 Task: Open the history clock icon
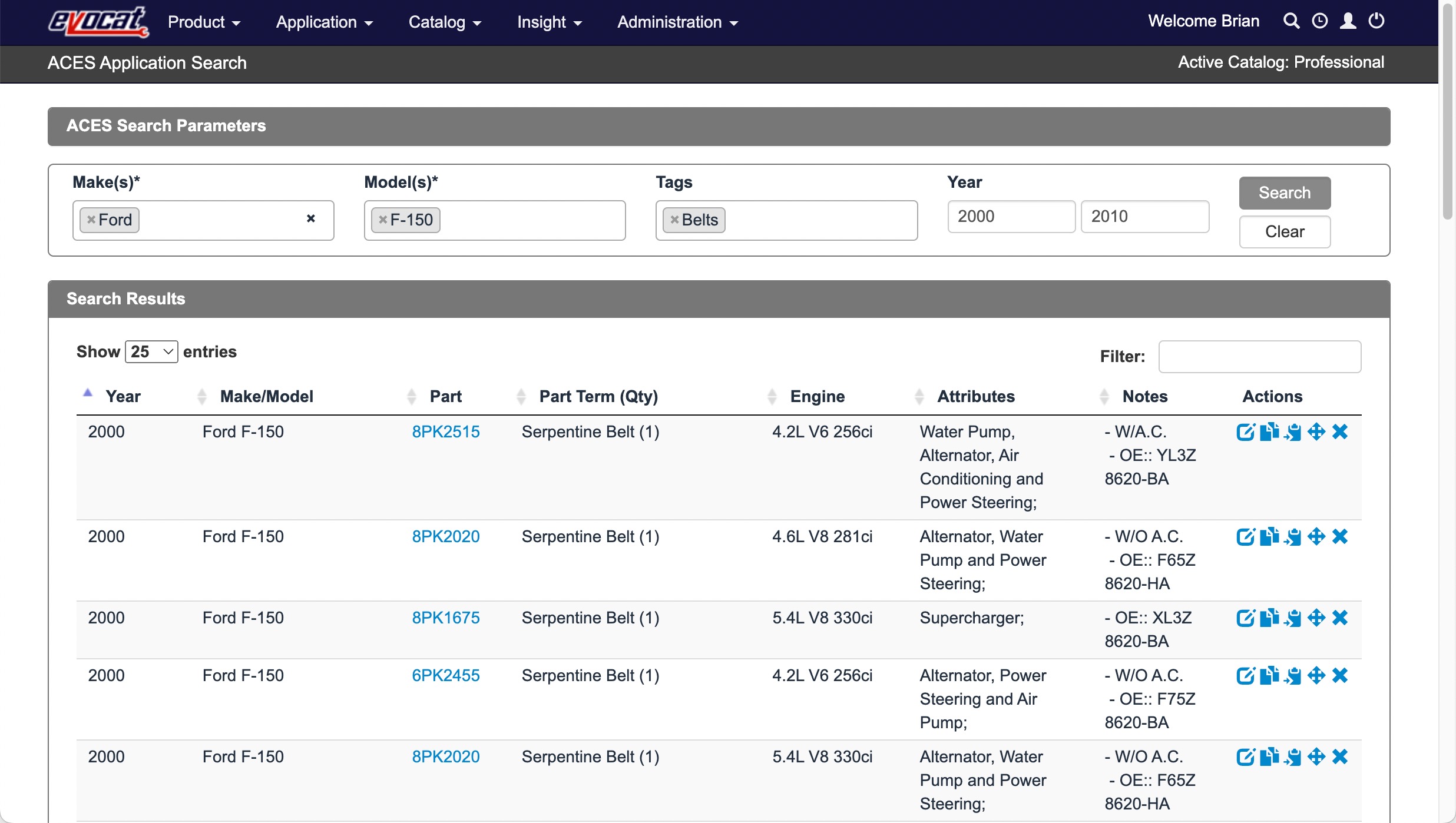tap(1320, 21)
